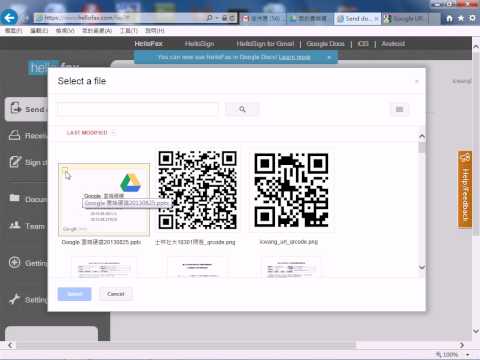Open the Android link in top nav
The image size is (480, 360).
point(393,44)
